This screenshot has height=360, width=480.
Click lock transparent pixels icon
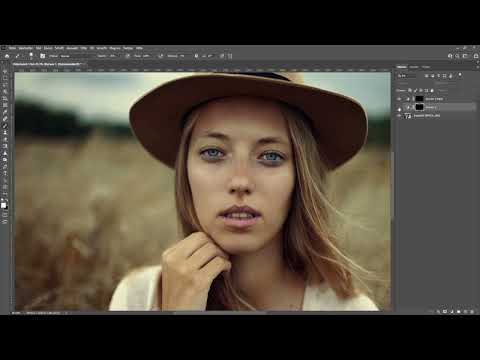pyautogui.click(x=410, y=90)
